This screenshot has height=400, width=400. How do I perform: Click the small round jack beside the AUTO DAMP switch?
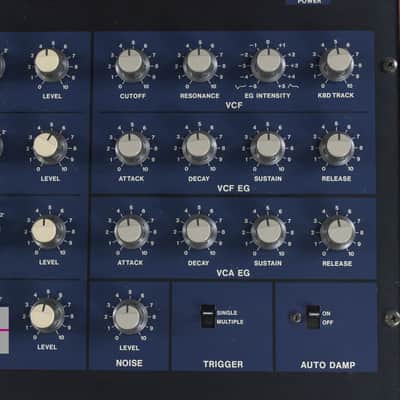point(296,317)
